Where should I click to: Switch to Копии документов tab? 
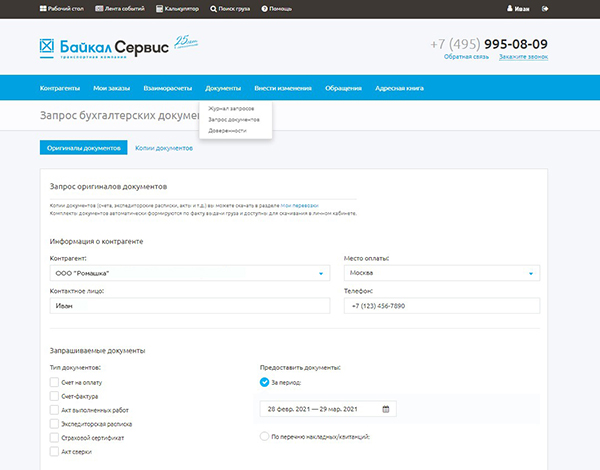[164, 148]
